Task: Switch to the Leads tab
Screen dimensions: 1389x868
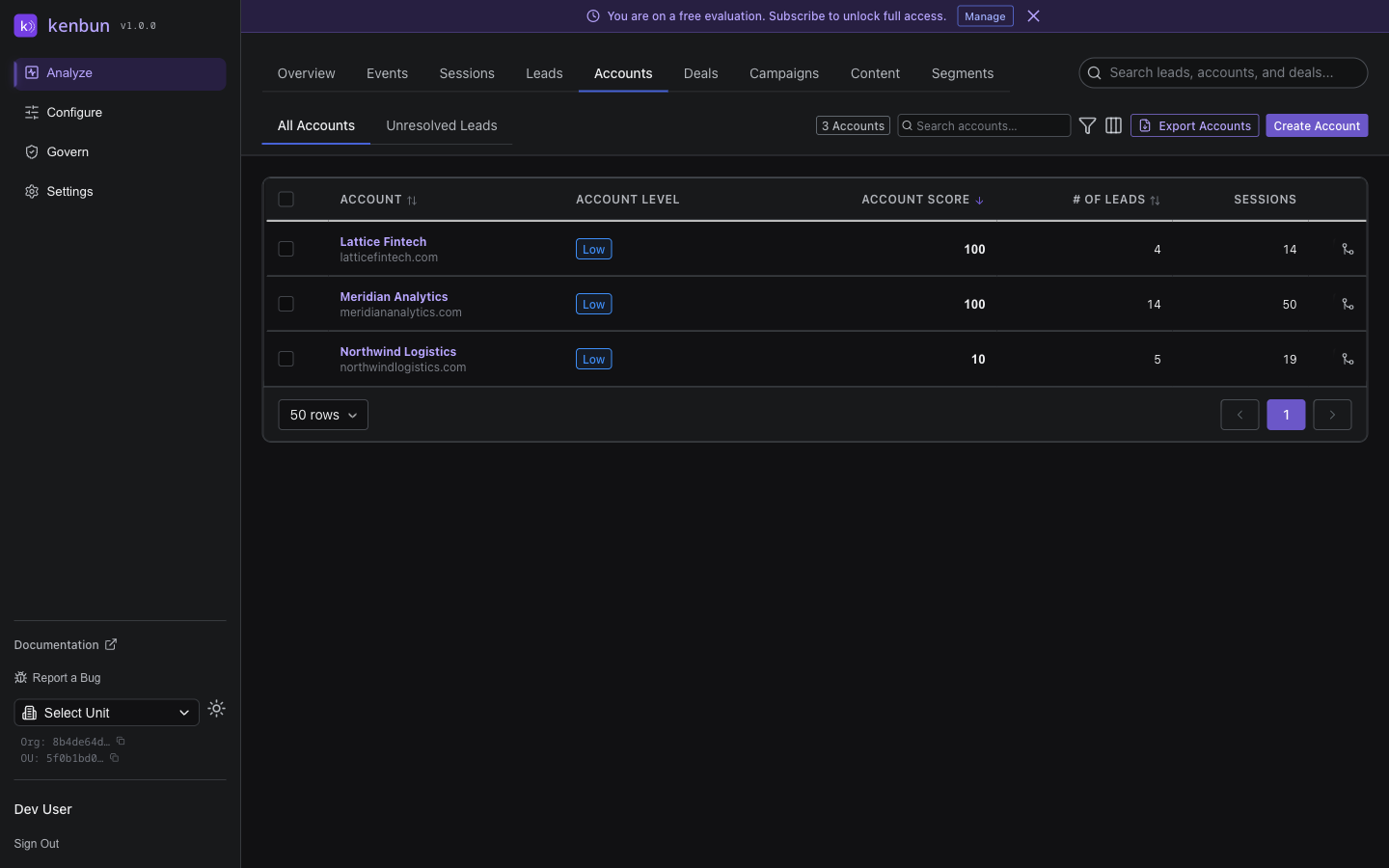Action: point(544,73)
